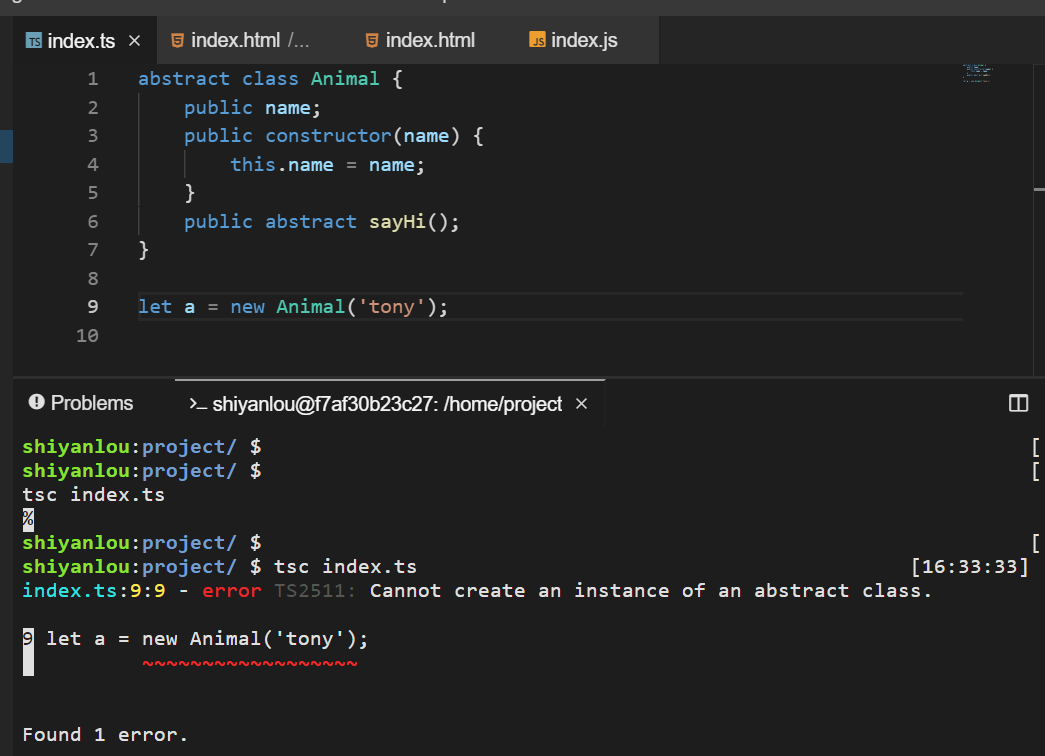This screenshot has width=1045, height=756.
Task: Click the "let a = new Animal('tony');" line in terminal output
Action: (207, 639)
